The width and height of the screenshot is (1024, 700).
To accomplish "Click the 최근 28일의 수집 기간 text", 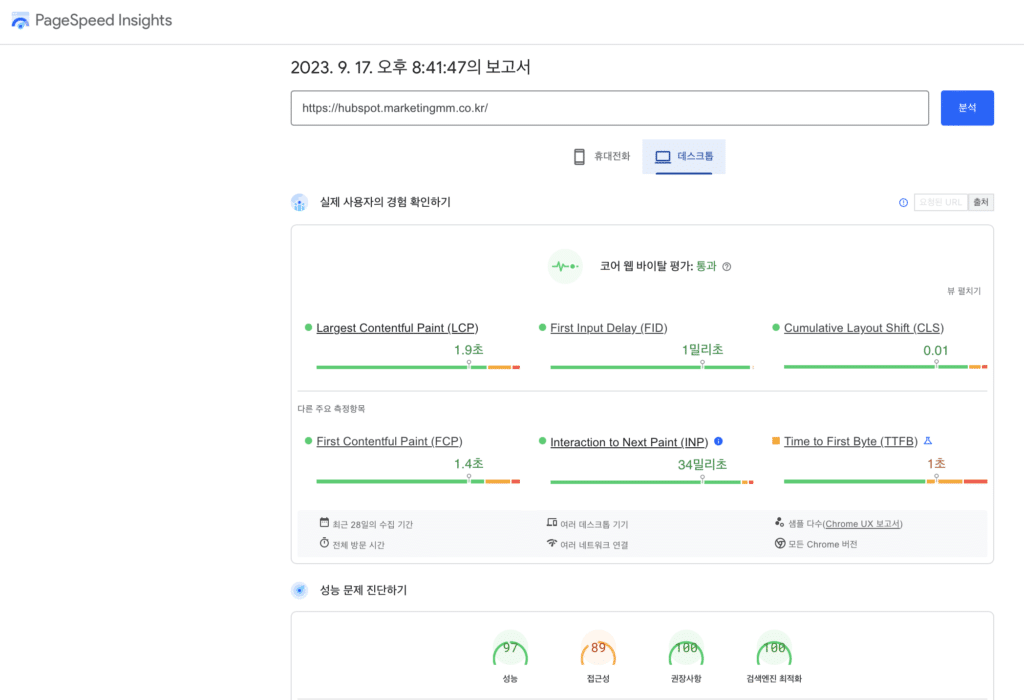I will click(372, 524).
